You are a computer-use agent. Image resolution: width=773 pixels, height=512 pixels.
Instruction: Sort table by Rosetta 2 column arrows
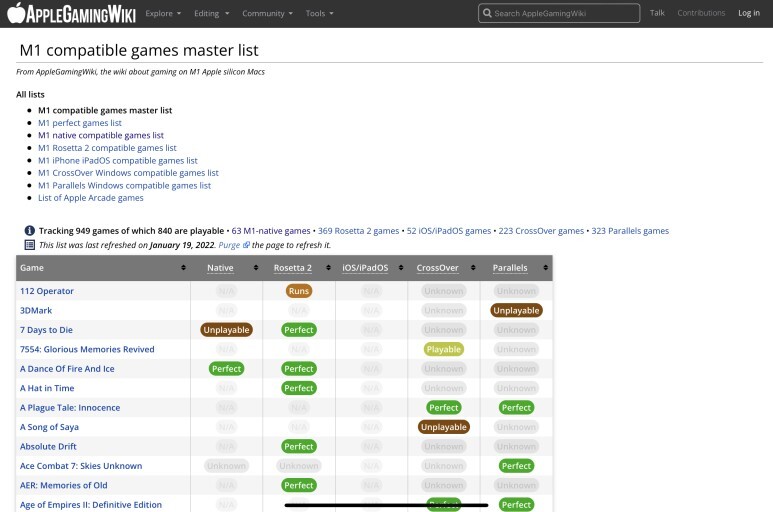pyautogui.click(x=328, y=268)
